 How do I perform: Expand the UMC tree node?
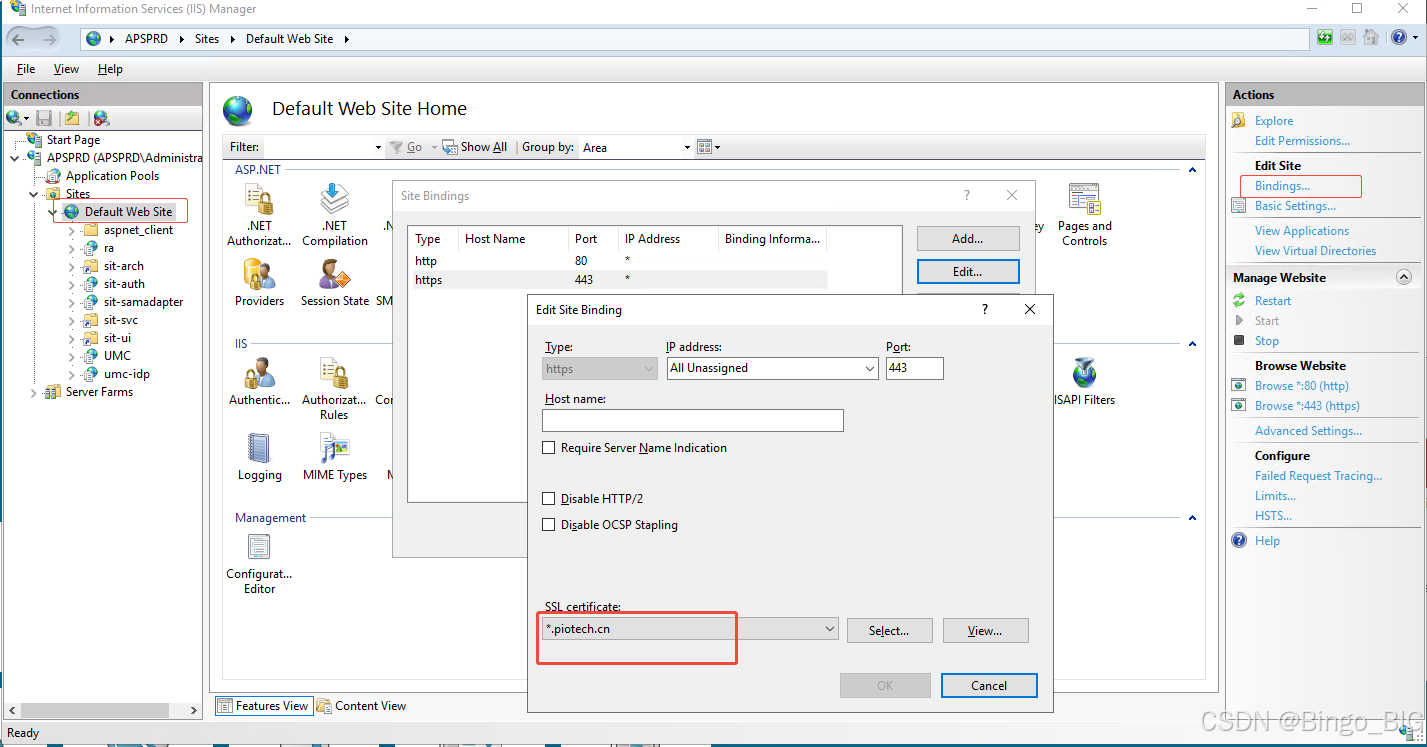71,356
